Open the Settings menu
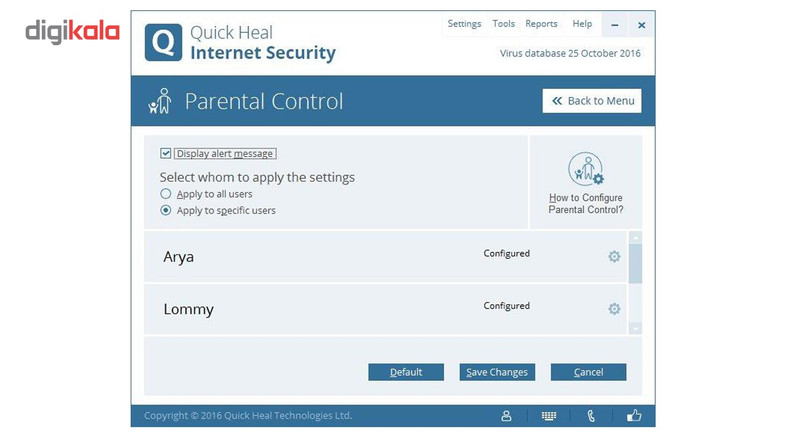Viewport: 800px width, 438px height. tap(464, 23)
